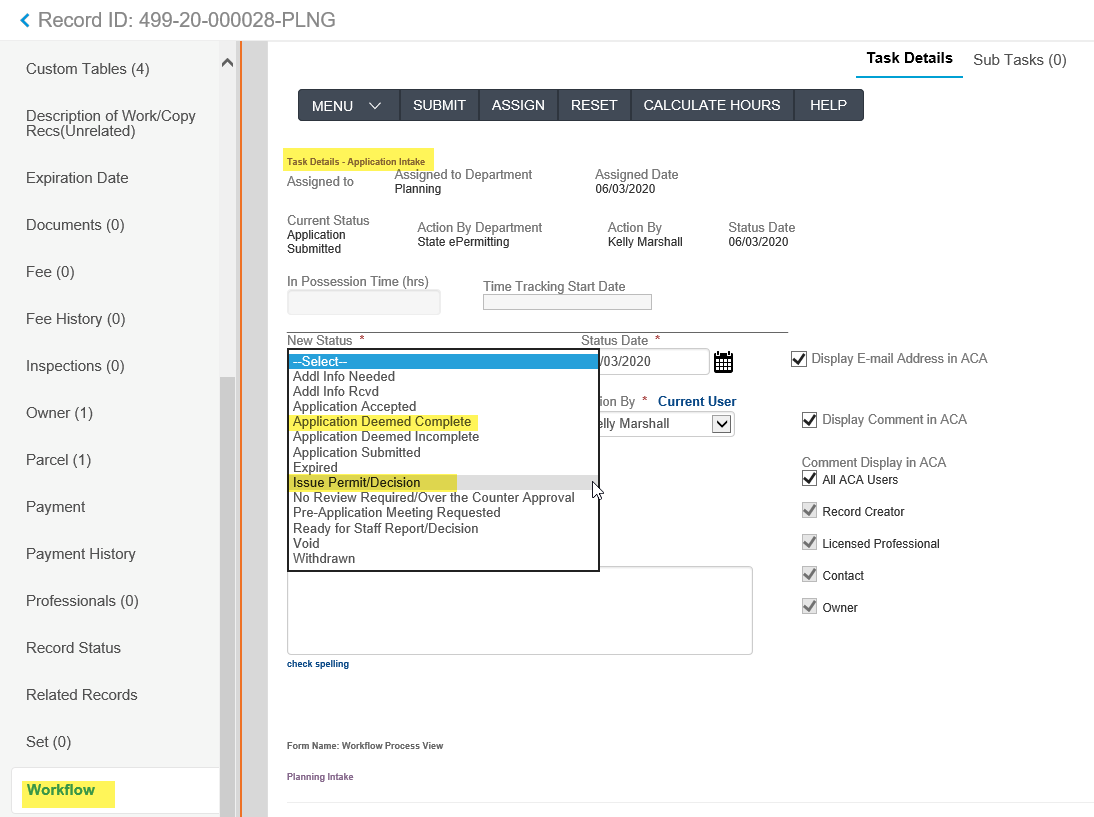Open Related Records sidebar item
The width and height of the screenshot is (1094, 817).
(x=82, y=695)
